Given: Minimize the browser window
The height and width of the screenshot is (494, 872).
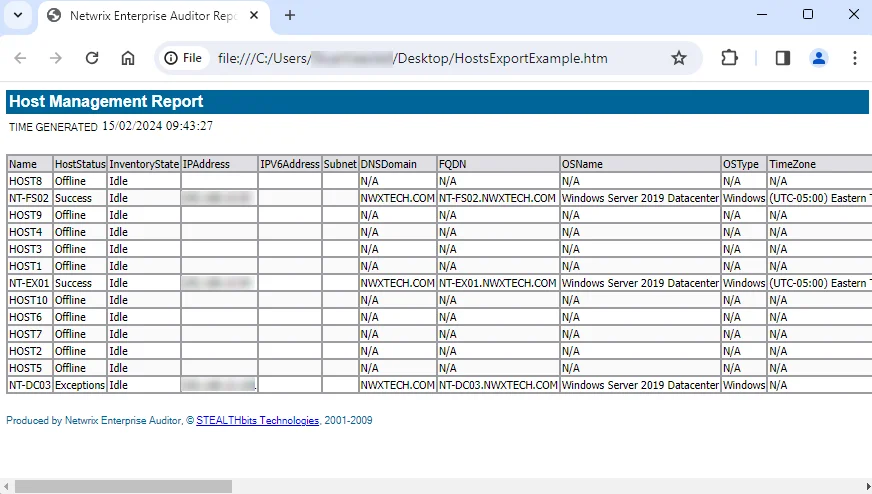Looking at the screenshot, I should pos(762,15).
